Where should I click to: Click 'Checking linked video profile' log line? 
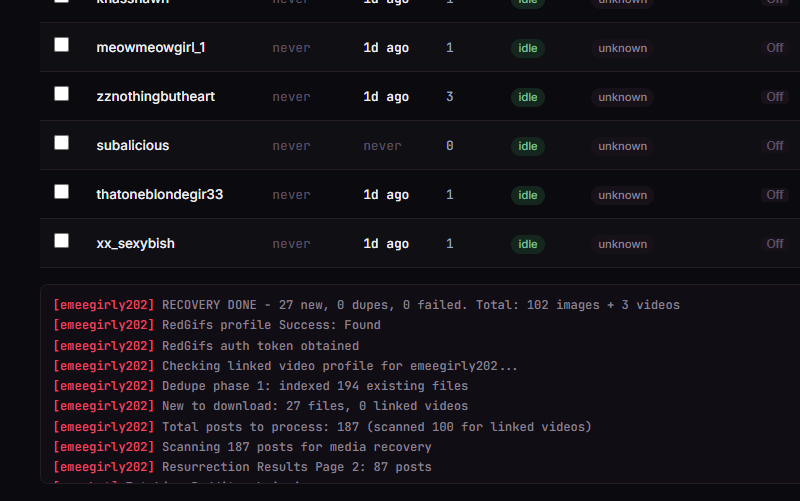point(285,366)
